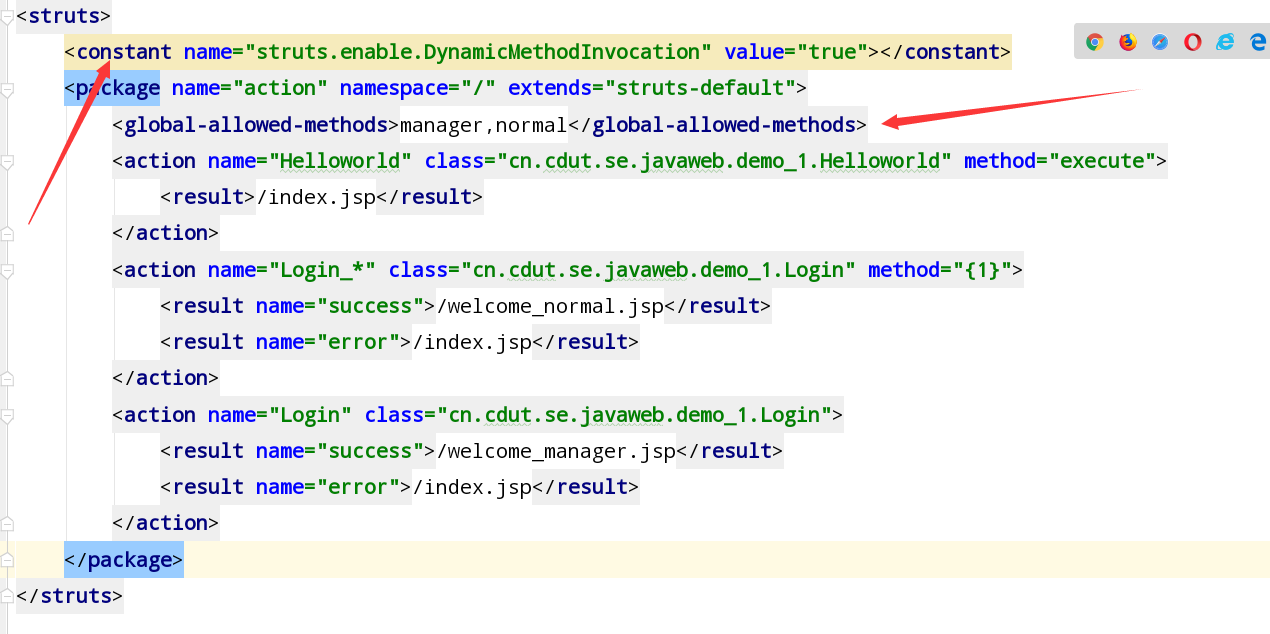Click the "manager,normal" allowed methods text
Image resolution: width=1270 pixels, height=634 pixels.
coord(484,125)
